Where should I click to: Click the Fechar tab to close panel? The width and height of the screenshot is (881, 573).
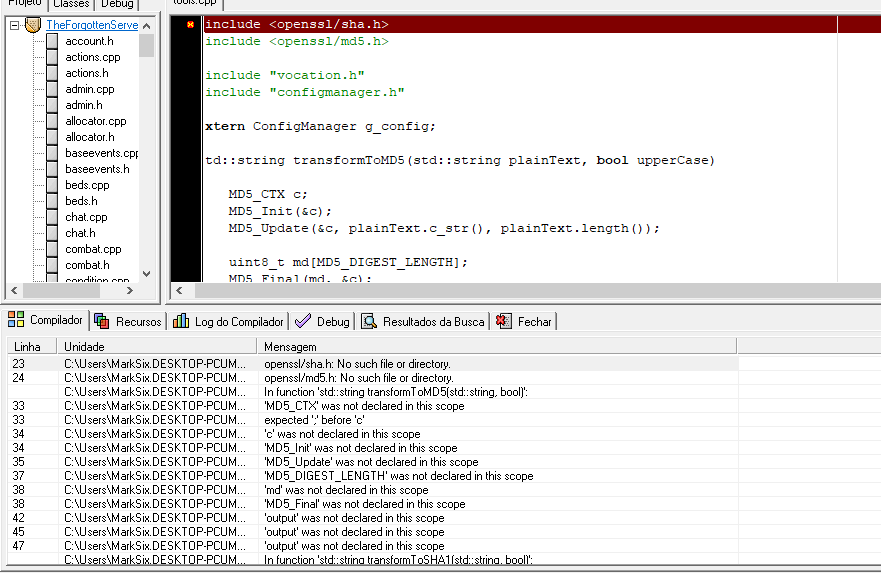coord(524,322)
